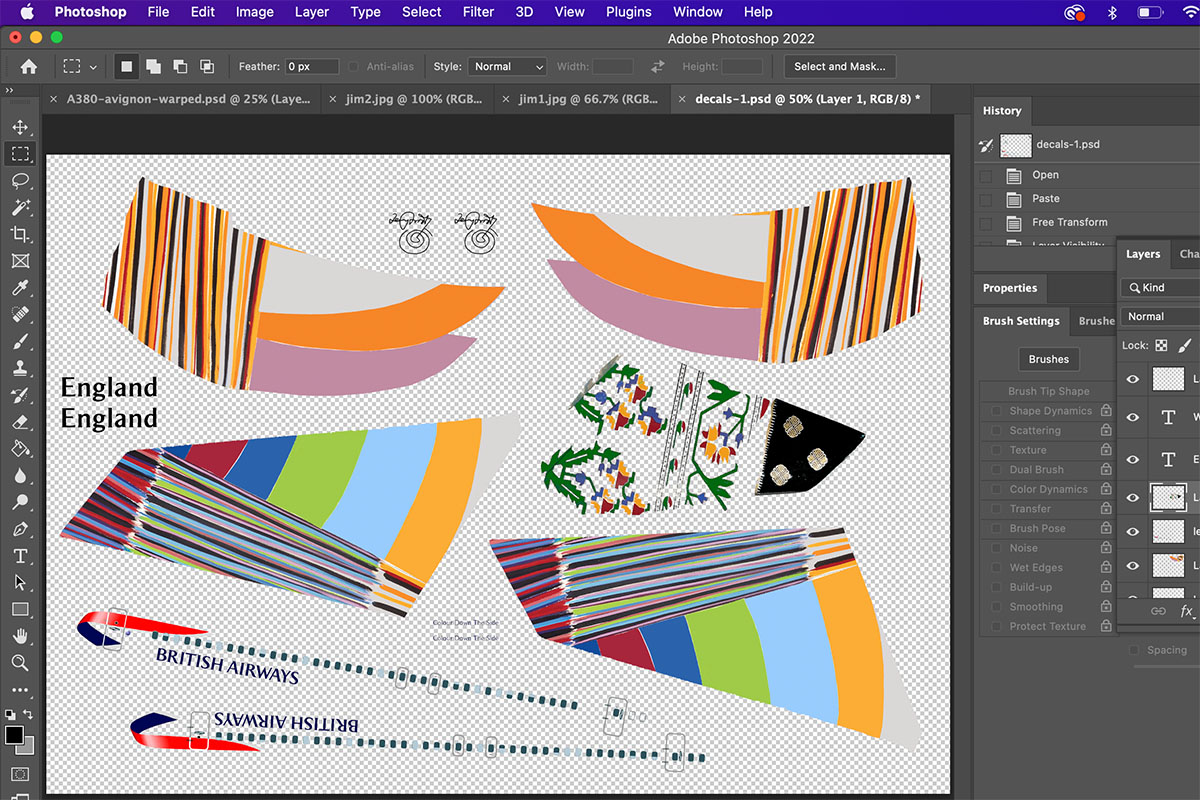Click the Select and Mask button
The height and width of the screenshot is (800, 1200).
840,67
